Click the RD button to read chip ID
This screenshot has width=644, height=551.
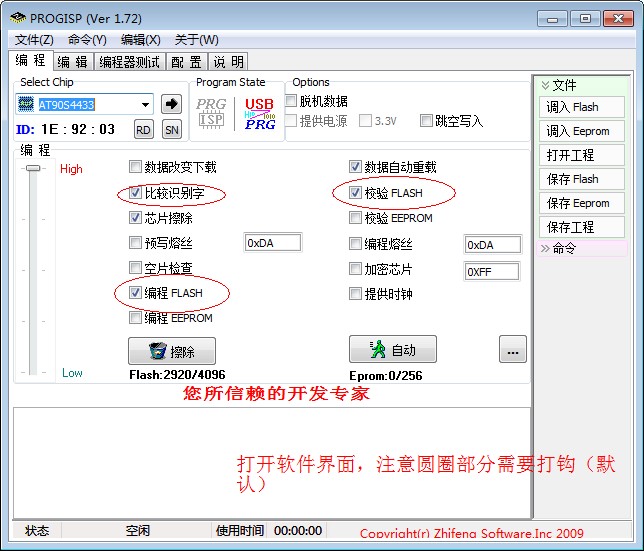(x=143, y=130)
